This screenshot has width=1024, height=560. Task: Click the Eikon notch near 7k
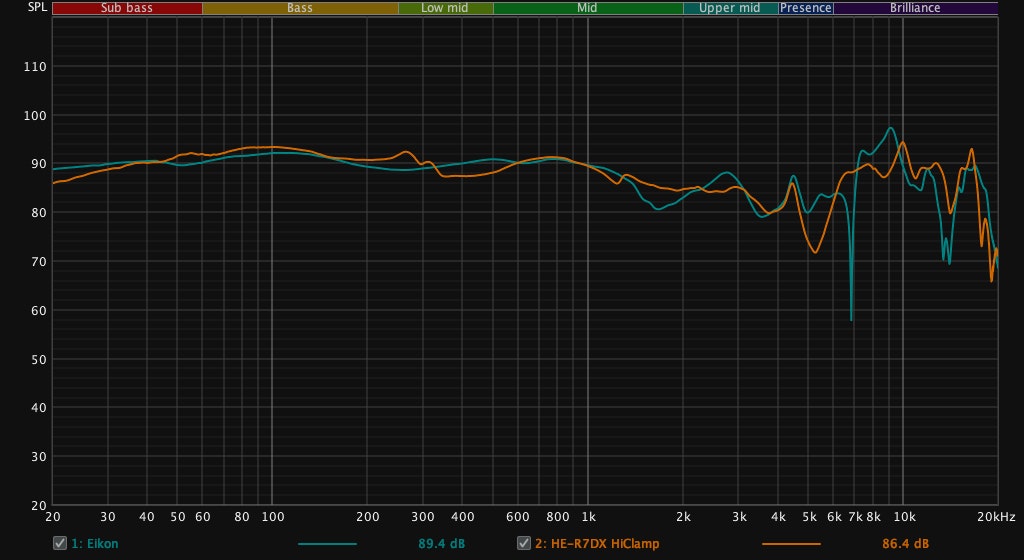point(851,316)
